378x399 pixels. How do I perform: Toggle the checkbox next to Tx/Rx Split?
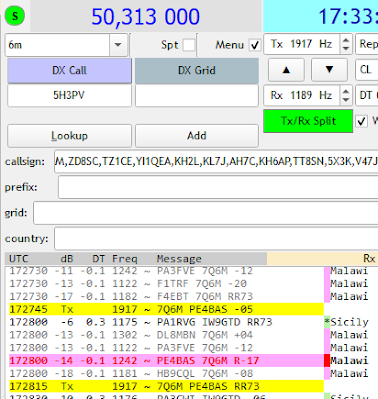[362, 121]
